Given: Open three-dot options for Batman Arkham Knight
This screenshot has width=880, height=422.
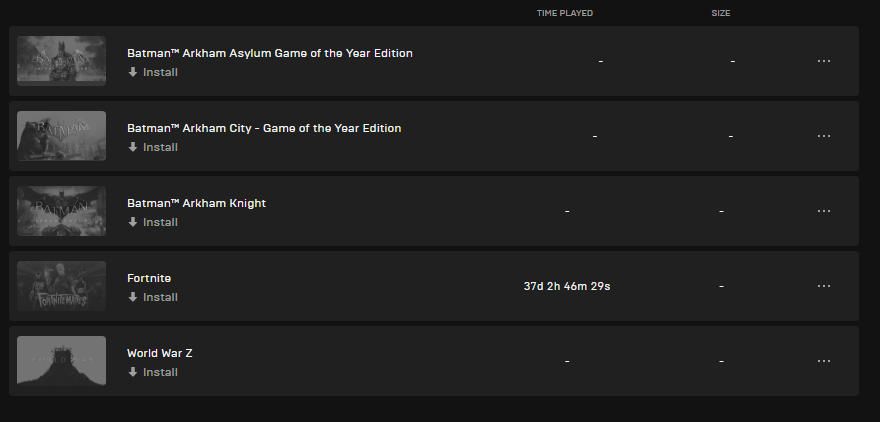Looking at the screenshot, I should tap(823, 211).
